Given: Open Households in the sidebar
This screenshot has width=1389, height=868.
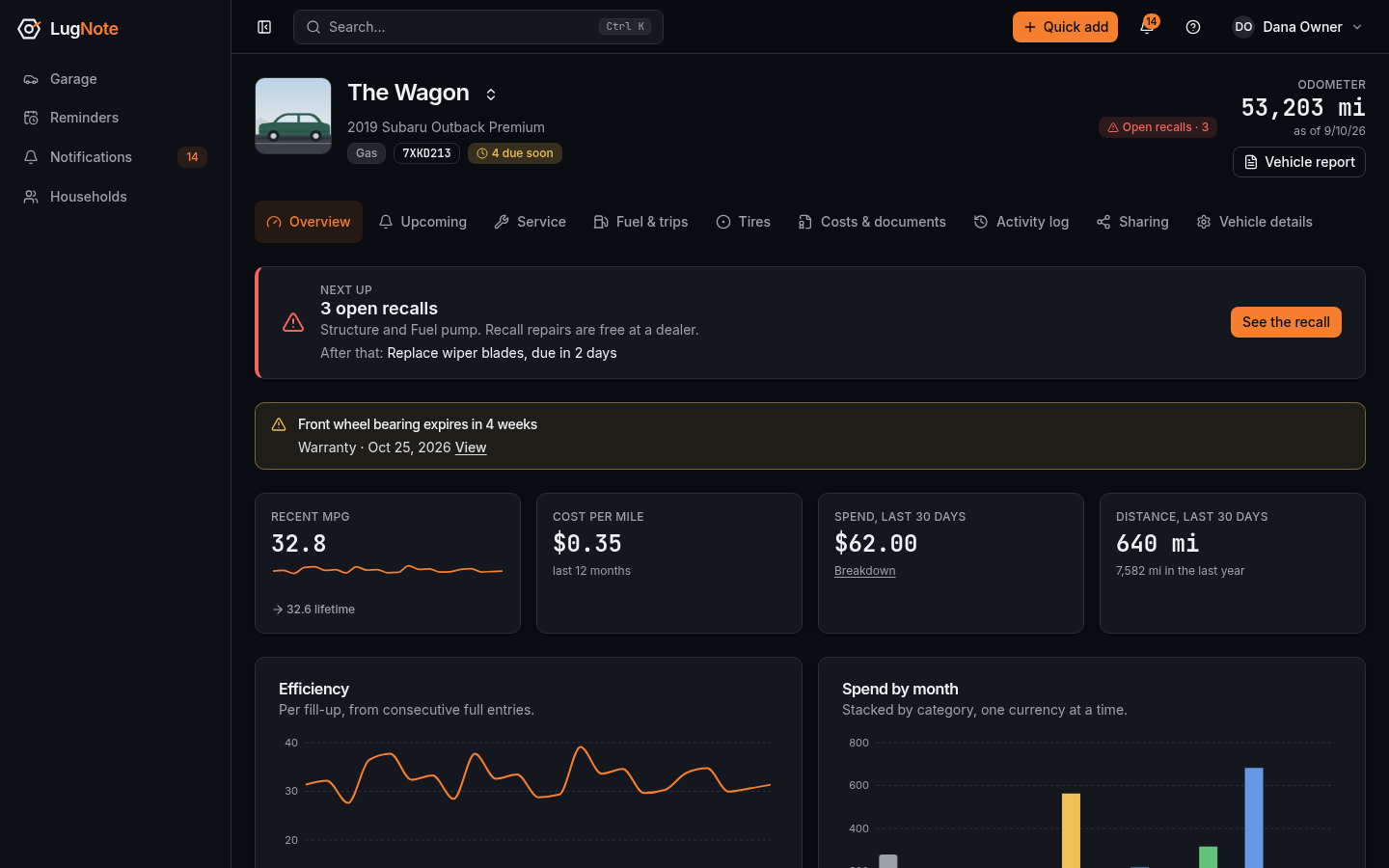Looking at the screenshot, I should click(116, 197).
